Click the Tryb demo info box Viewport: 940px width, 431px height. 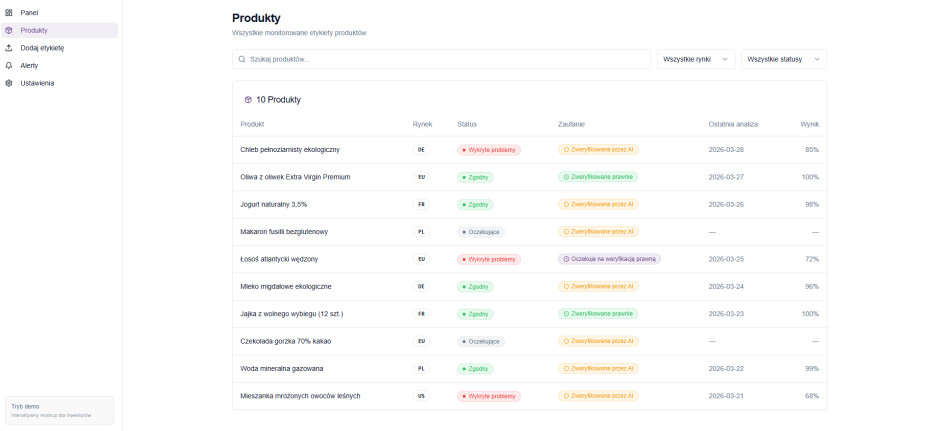[x=60, y=410]
